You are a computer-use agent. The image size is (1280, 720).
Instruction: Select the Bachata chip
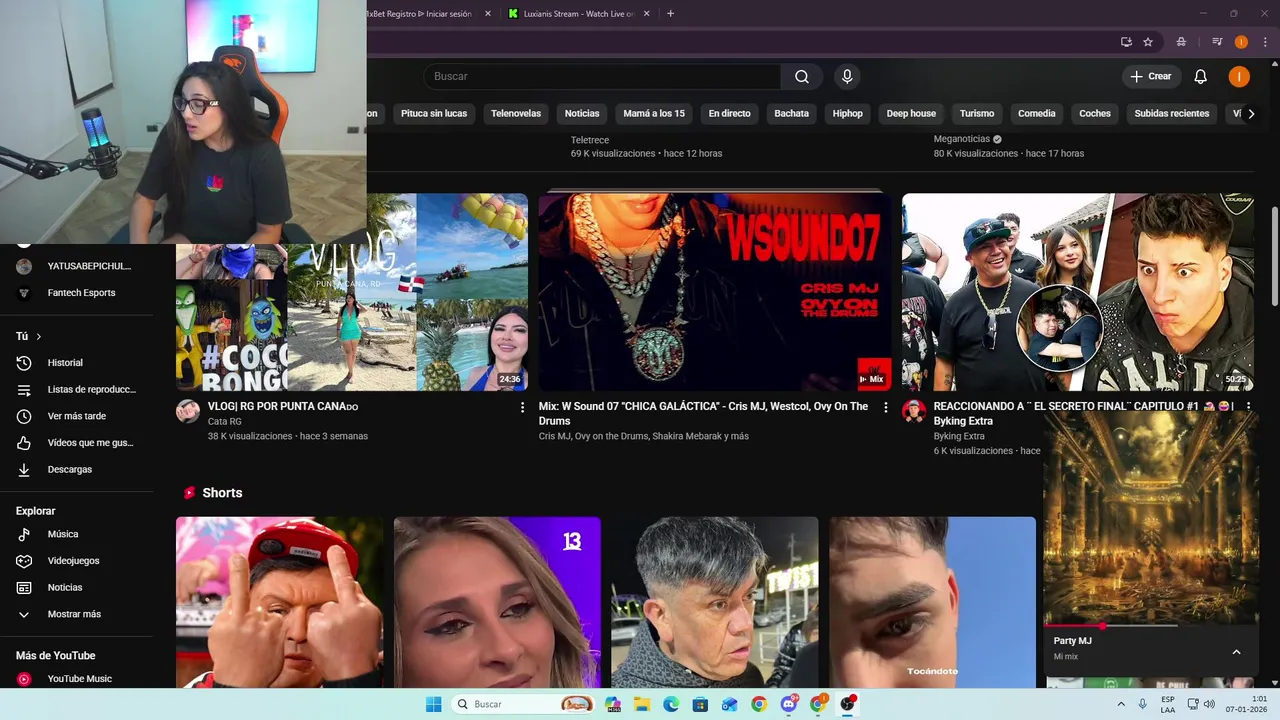click(791, 113)
